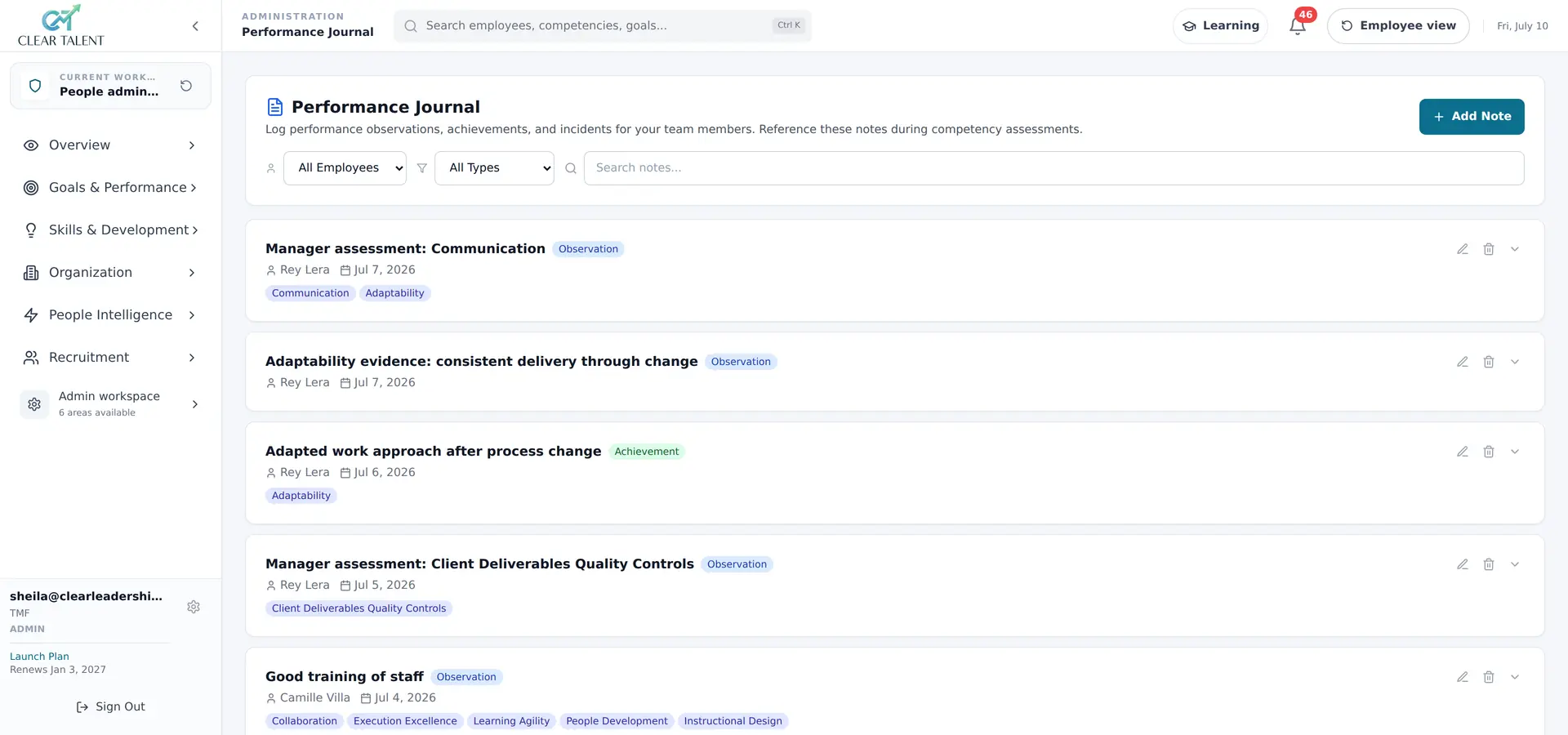Image resolution: width=1568 pixels, height=735 pixels.
Task: Click the Achievement type badge
Action: [646, 452]
